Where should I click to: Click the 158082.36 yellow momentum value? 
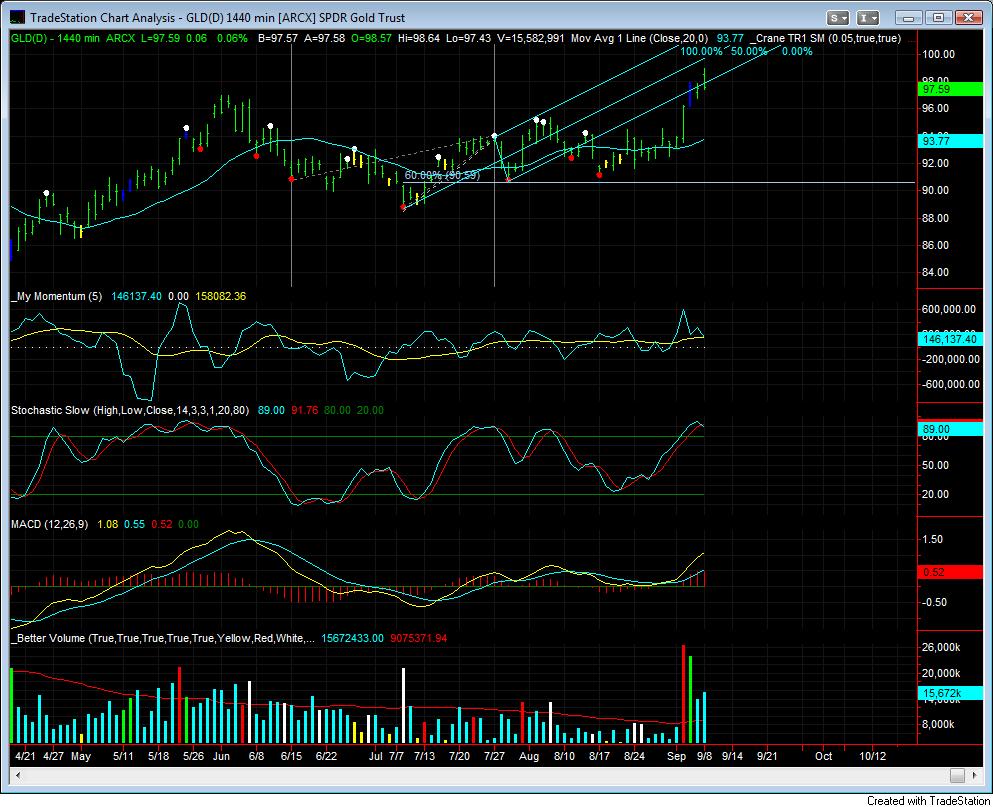[220, 296]
